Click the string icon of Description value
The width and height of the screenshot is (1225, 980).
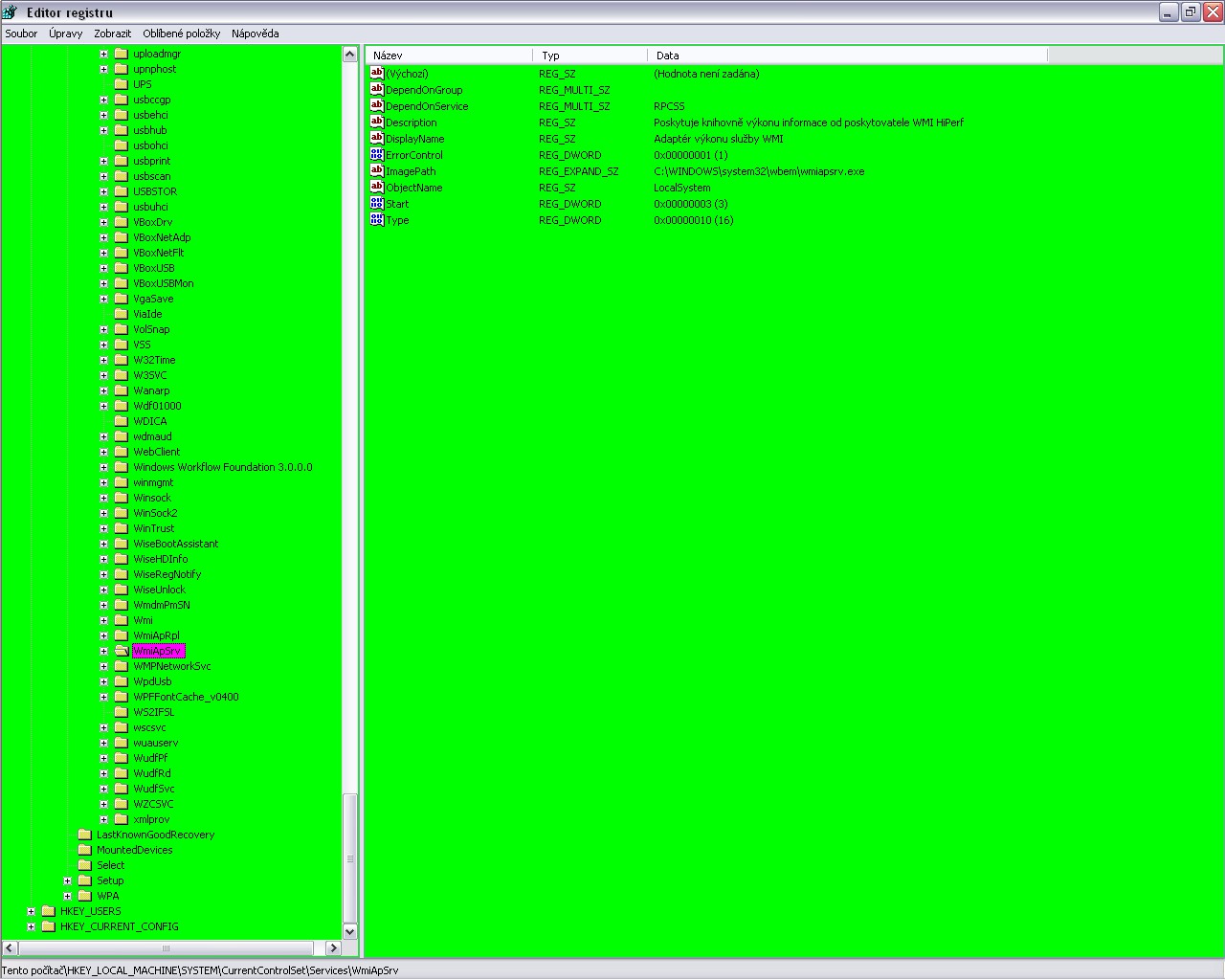(x=377, y=122)
